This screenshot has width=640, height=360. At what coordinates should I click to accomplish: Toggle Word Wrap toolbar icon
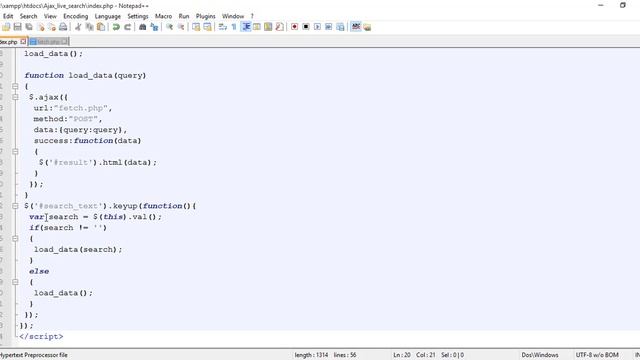222,27
